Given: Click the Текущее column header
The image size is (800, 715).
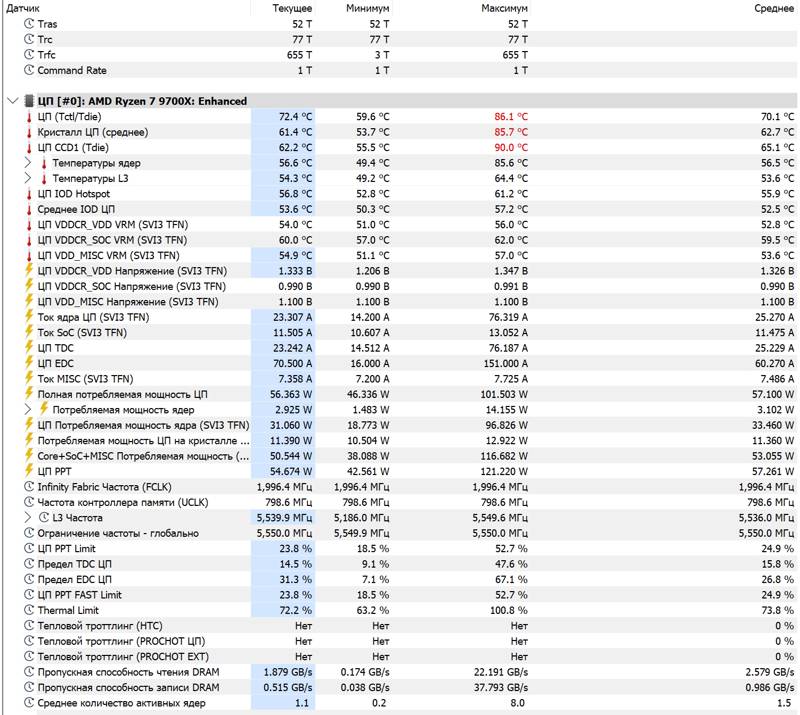Looking at the screenshot, I should pos(292,8).
